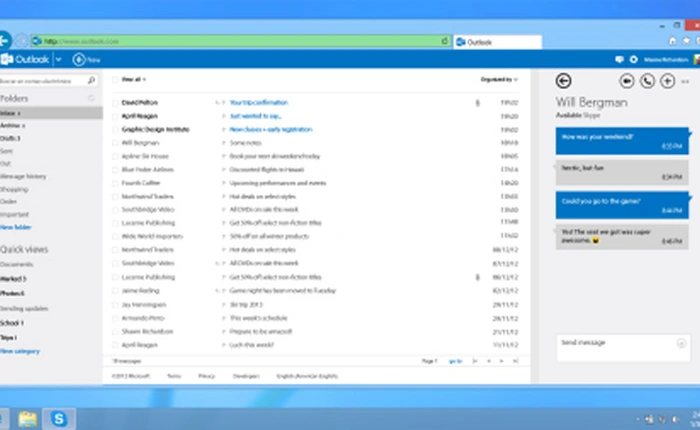Open the School quick view

(12, 323)
